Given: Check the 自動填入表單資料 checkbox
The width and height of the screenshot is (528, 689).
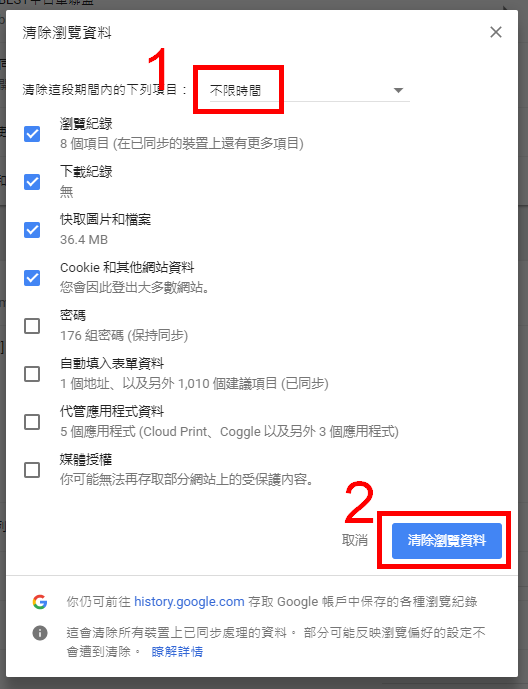Looking at the screenshot, I should (x=32, y=374).
